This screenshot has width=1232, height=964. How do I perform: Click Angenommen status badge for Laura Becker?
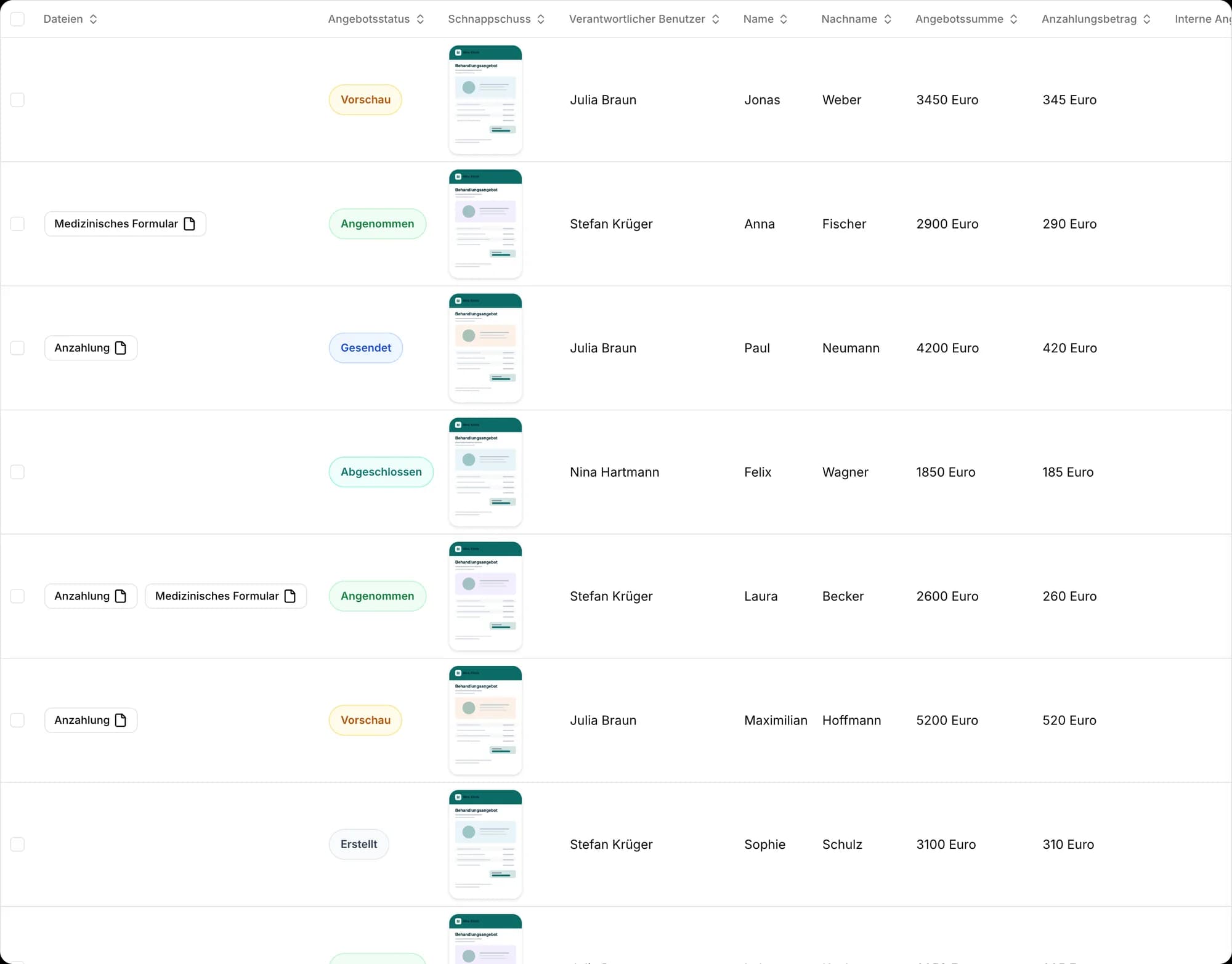(378, 596)
